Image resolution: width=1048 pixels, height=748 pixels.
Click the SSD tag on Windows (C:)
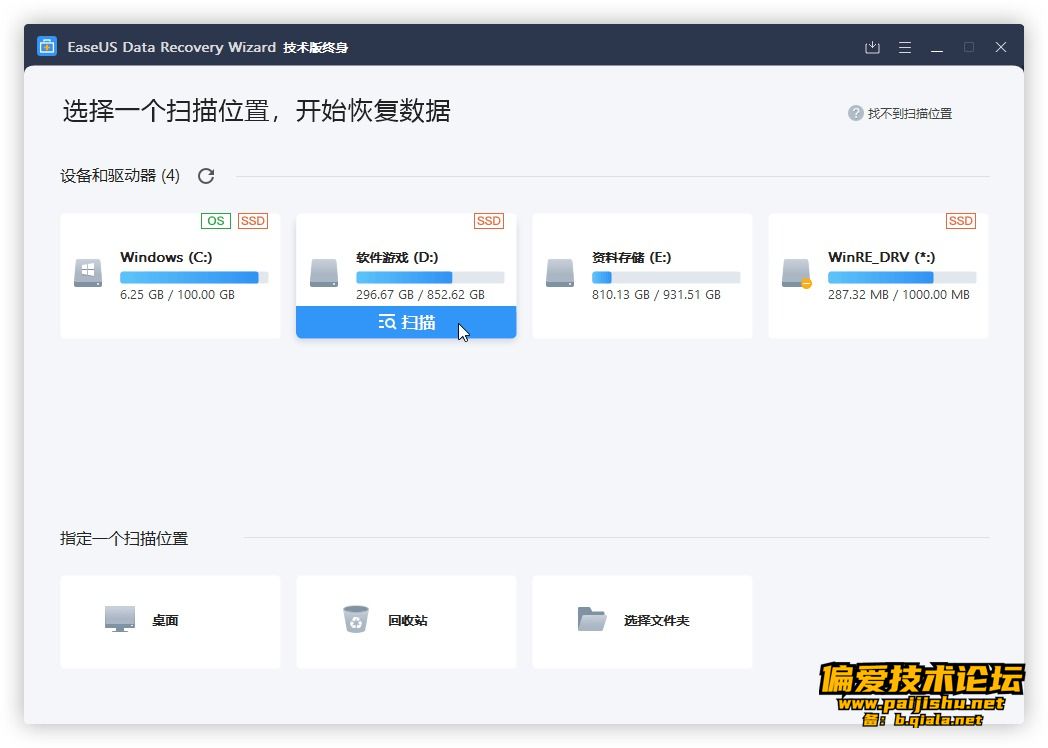tap(253, 221)
